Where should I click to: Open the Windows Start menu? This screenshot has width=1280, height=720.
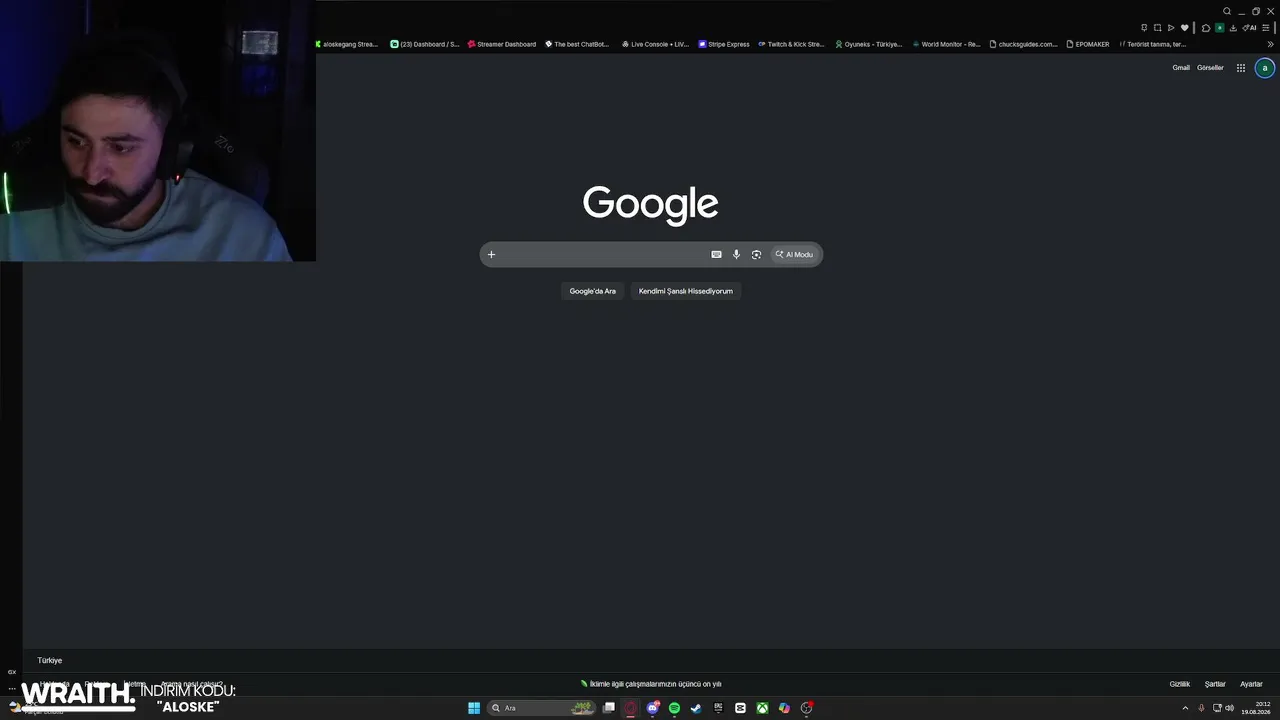point(474,708)
